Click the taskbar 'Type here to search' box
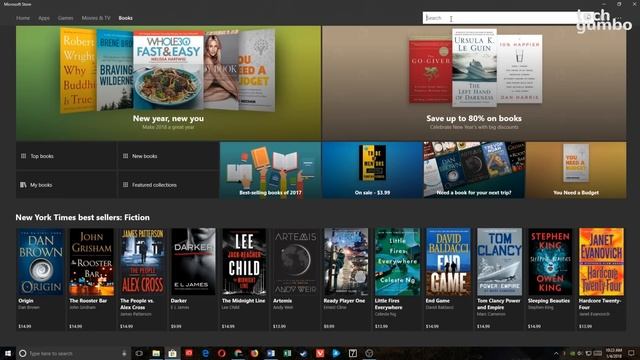The height and width of the screenshot is (360, 640). click(x=73, y=353)
